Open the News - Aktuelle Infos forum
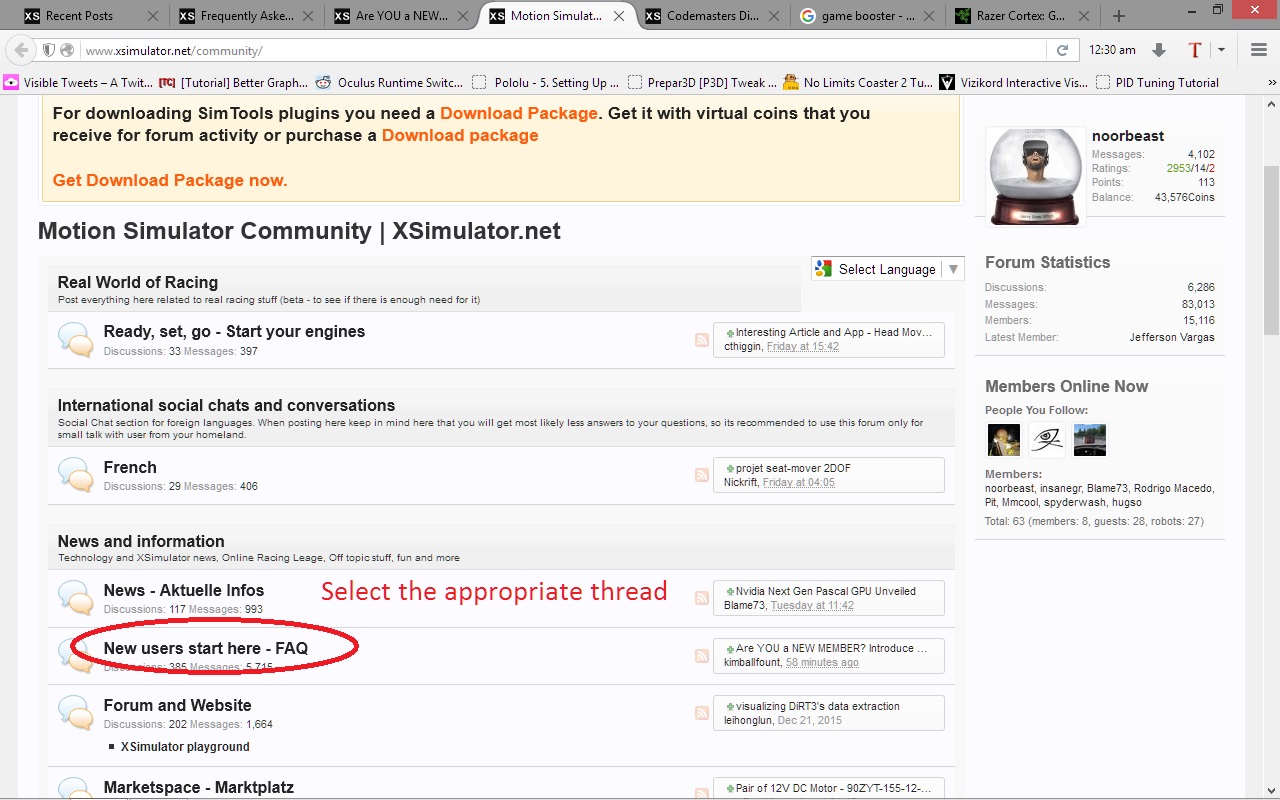The width and height of the screenshot is (1280, 800). (184, 590)
